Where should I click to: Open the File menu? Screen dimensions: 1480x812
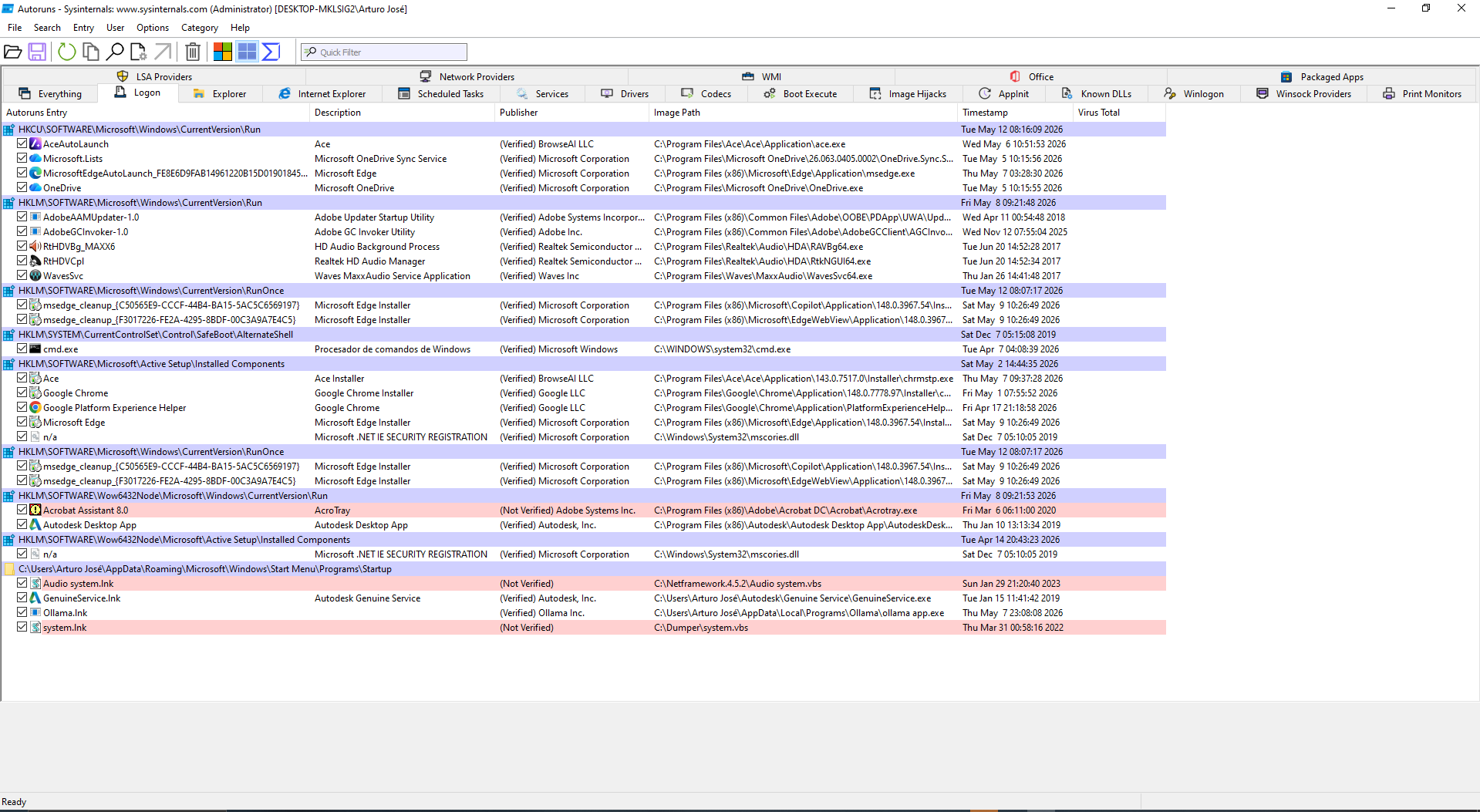[15, 28]
